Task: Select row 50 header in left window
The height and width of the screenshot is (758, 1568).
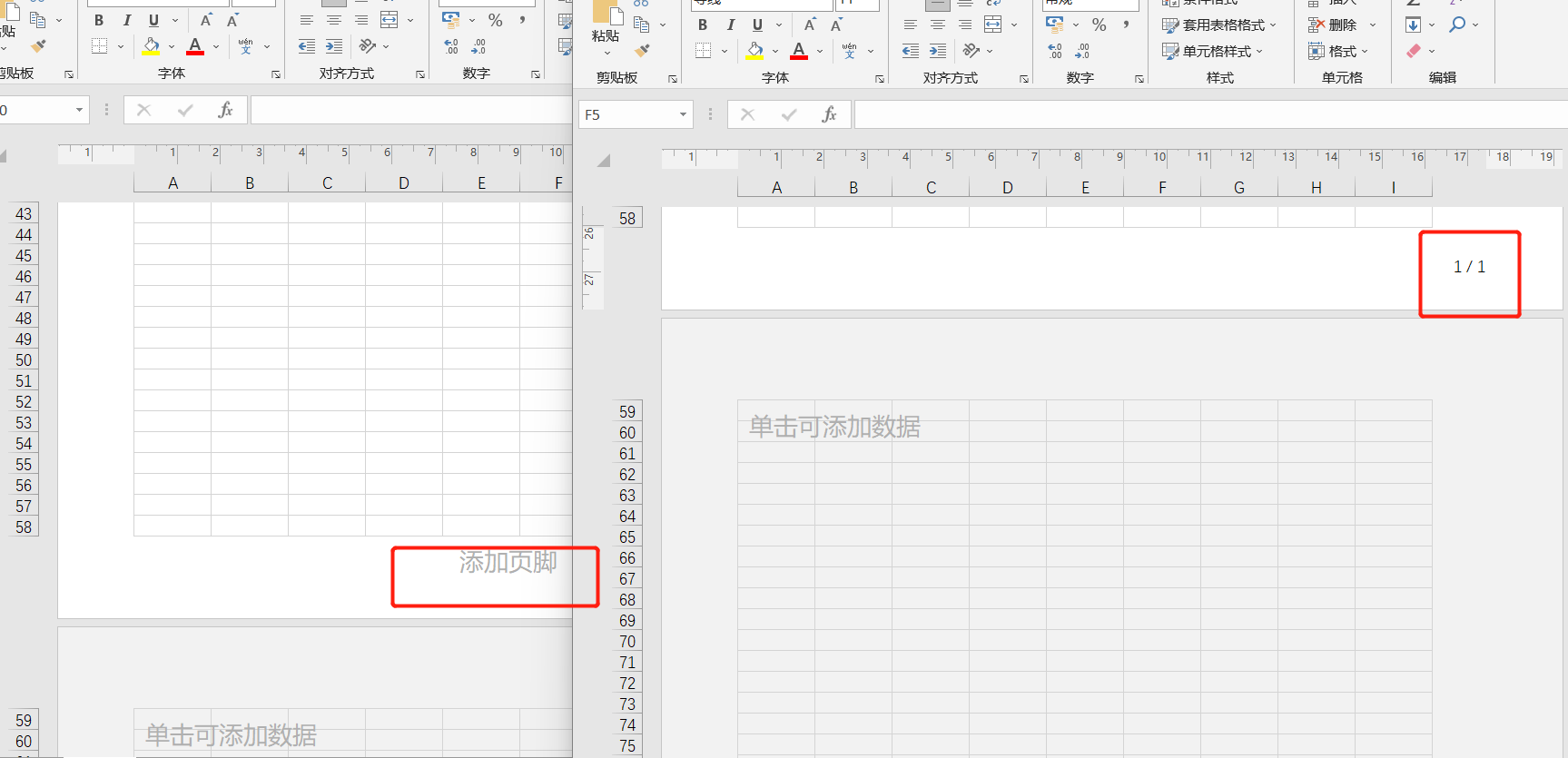Action: pos(24,360)
